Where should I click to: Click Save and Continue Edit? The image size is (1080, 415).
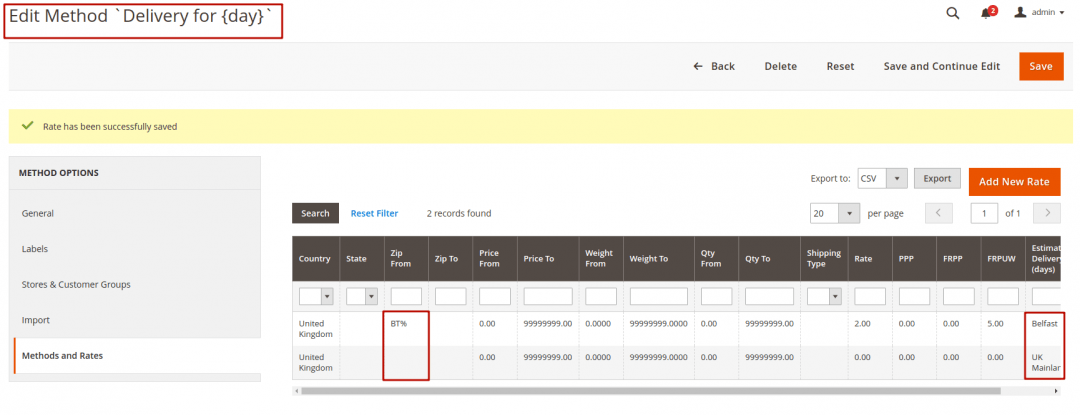(941, 66)
